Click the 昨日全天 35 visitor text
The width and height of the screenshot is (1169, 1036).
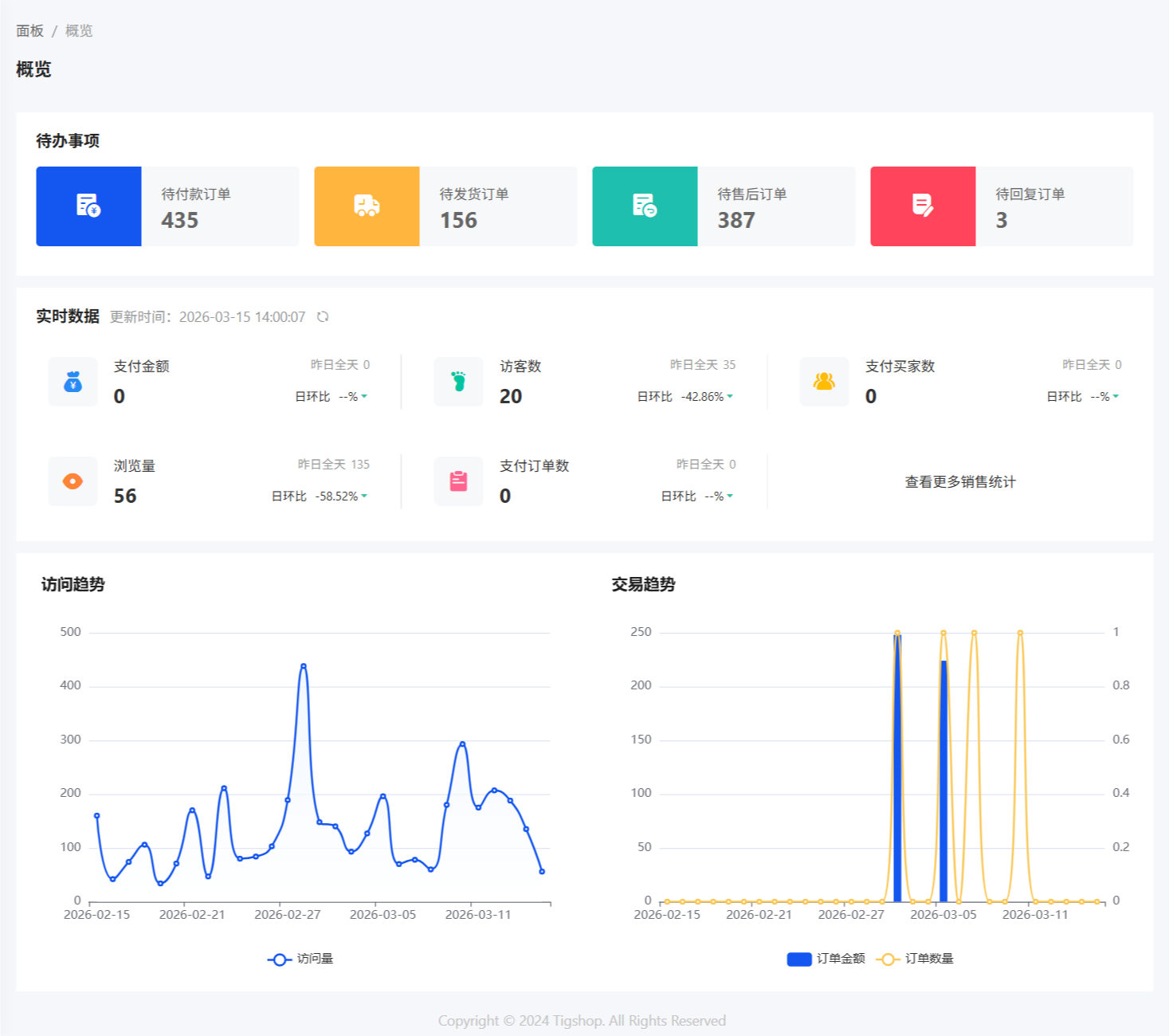pos(703,364)
